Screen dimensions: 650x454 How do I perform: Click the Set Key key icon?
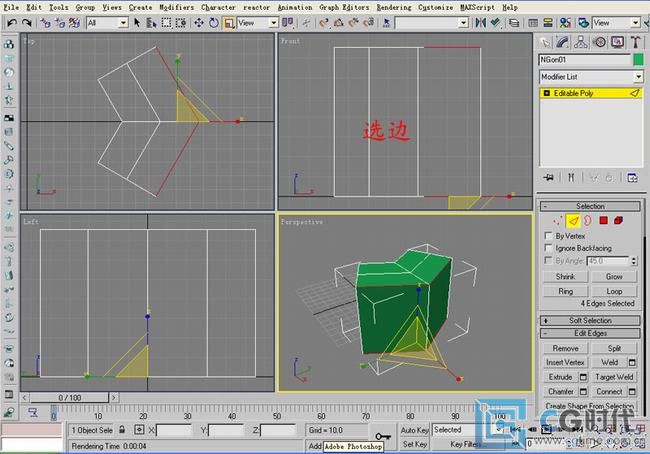pos(383,436)
